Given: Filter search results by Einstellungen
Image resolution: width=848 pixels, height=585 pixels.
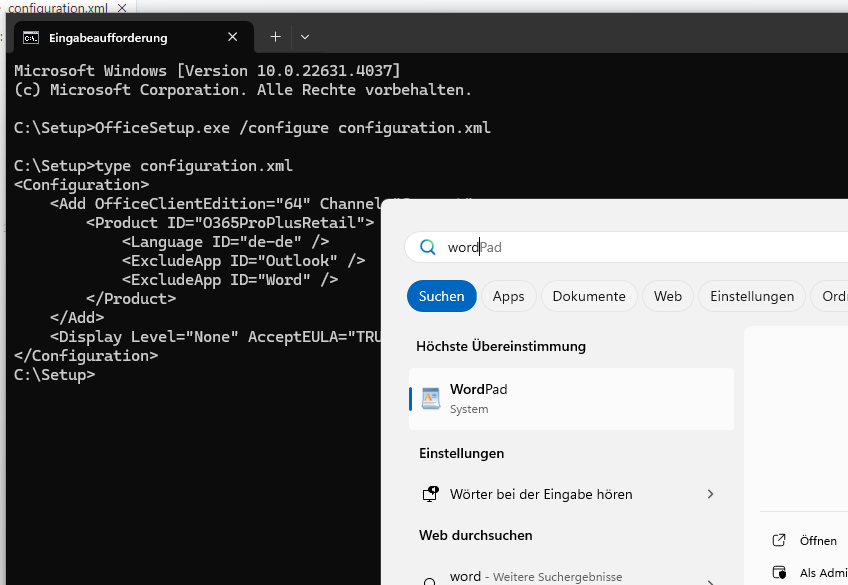Looking at the screenshot, I should click(x=752, y=296).
